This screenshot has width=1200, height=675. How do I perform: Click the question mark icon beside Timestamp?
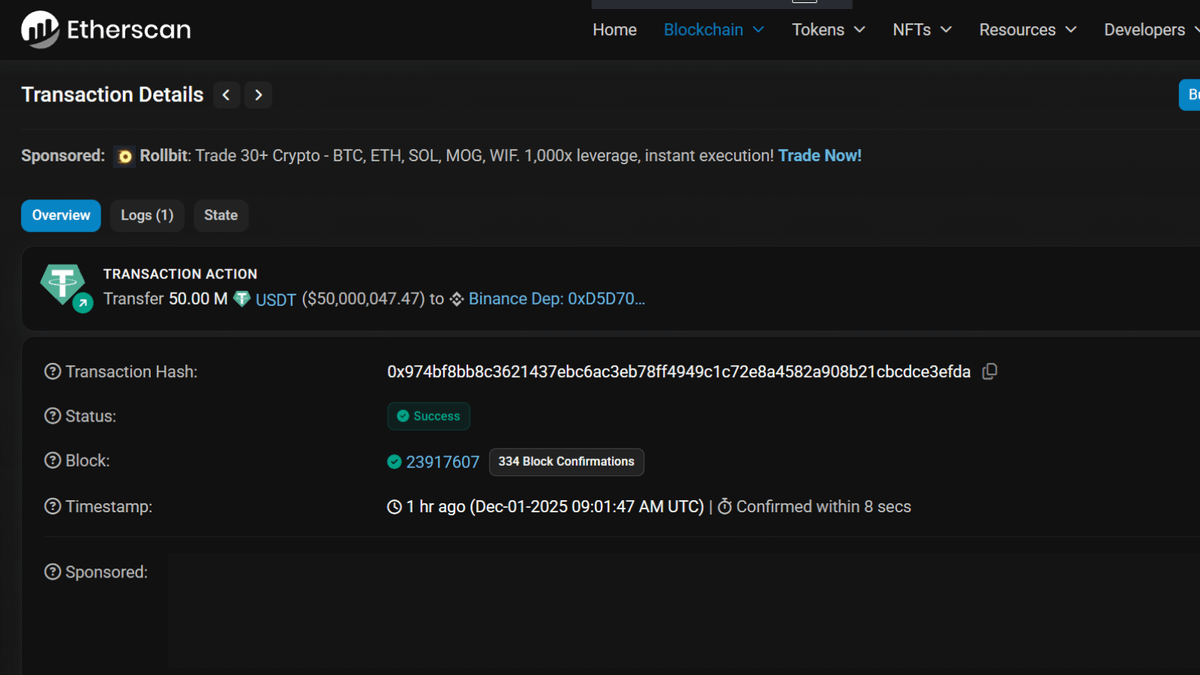point(51,507)
